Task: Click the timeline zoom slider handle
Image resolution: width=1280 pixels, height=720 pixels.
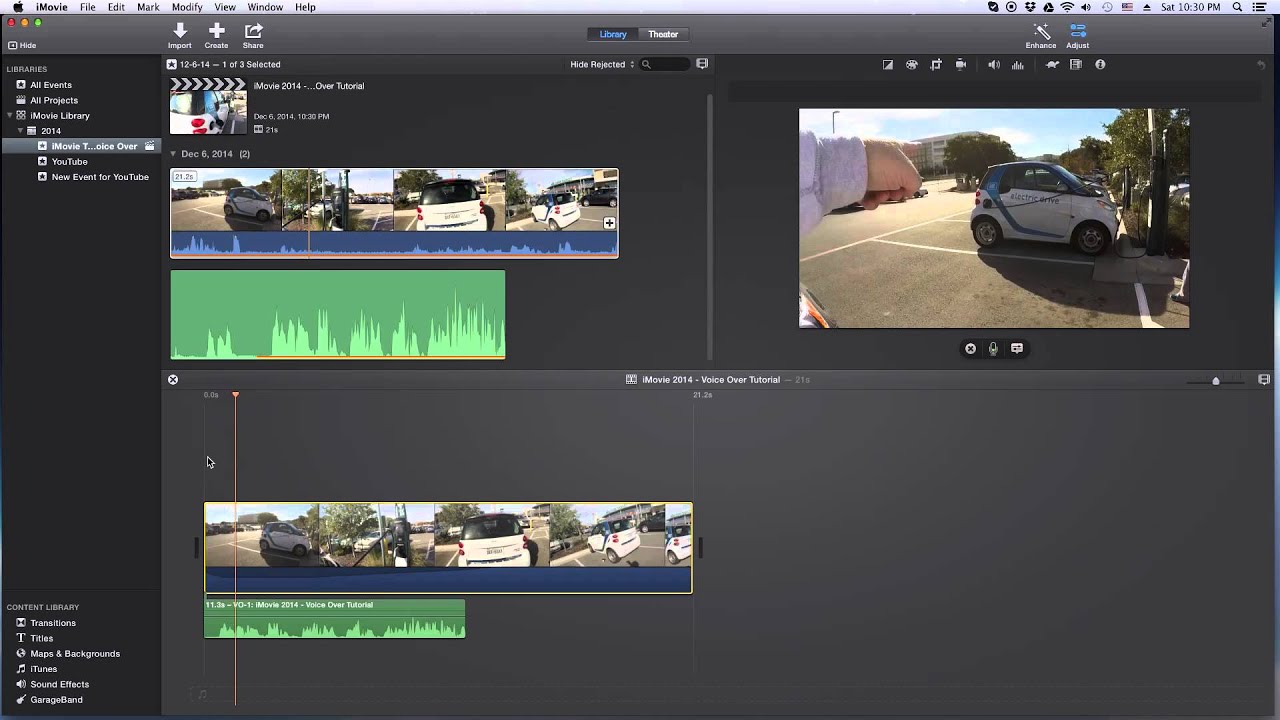Action: [x=1216, y=381]
